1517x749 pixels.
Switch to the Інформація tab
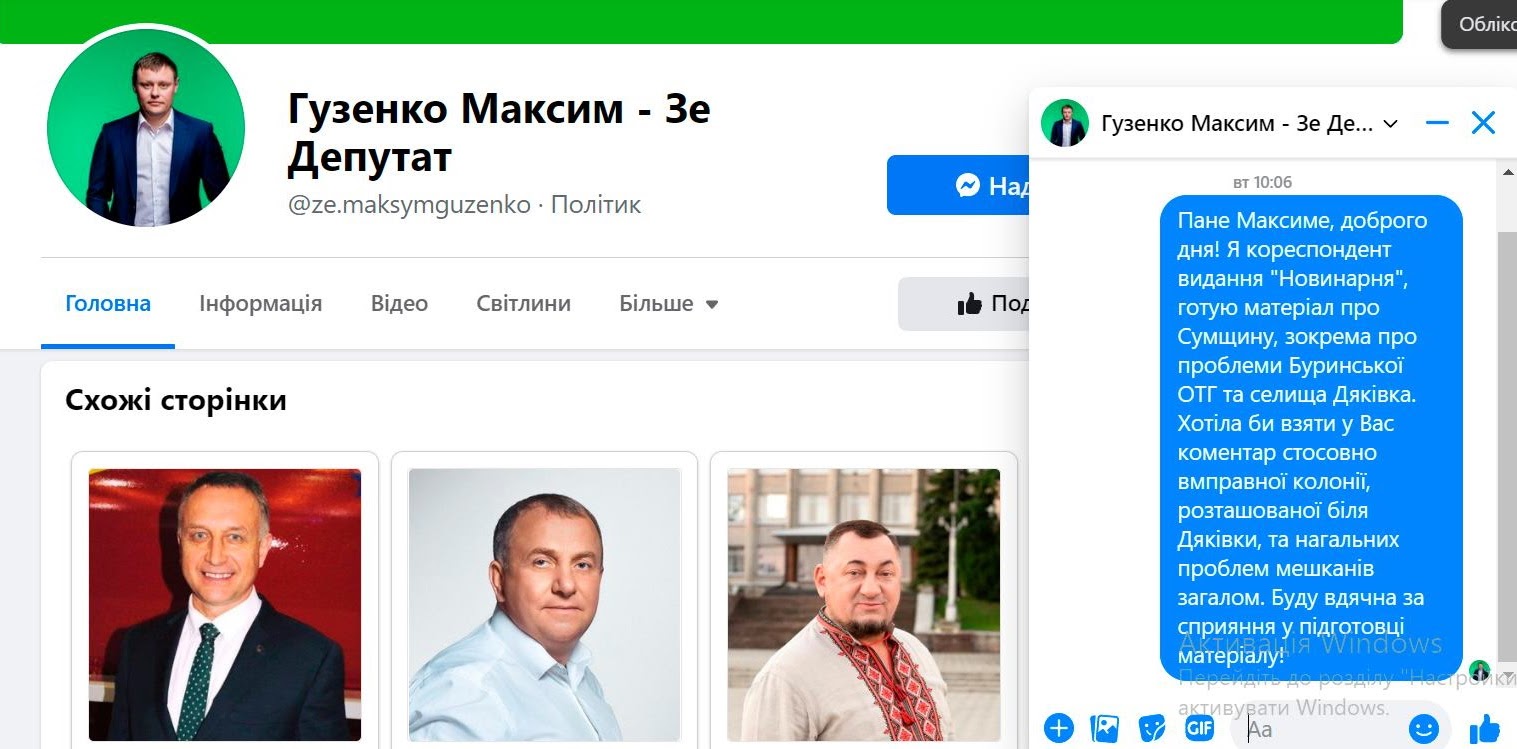click(x=260, y=303)
